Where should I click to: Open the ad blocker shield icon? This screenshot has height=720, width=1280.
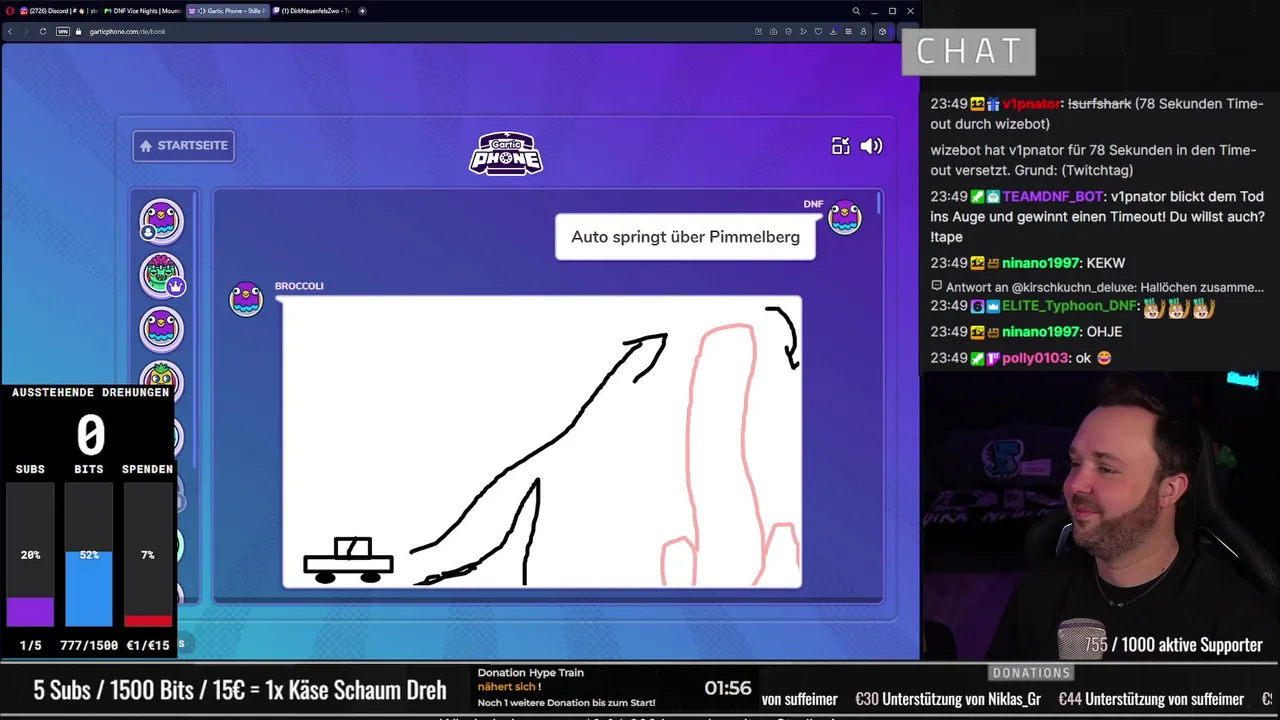pos(789,31)
